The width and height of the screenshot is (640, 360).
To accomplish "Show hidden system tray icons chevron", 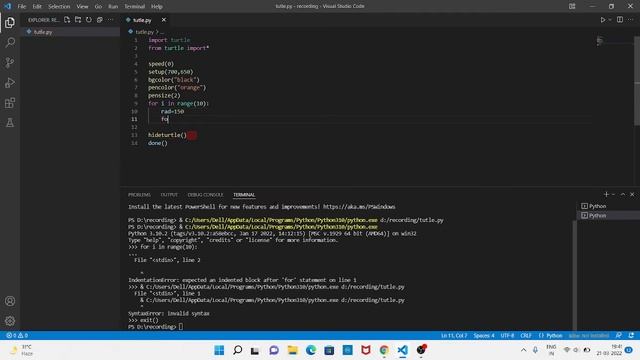I will pyautogui.click(x=523, y=350).
